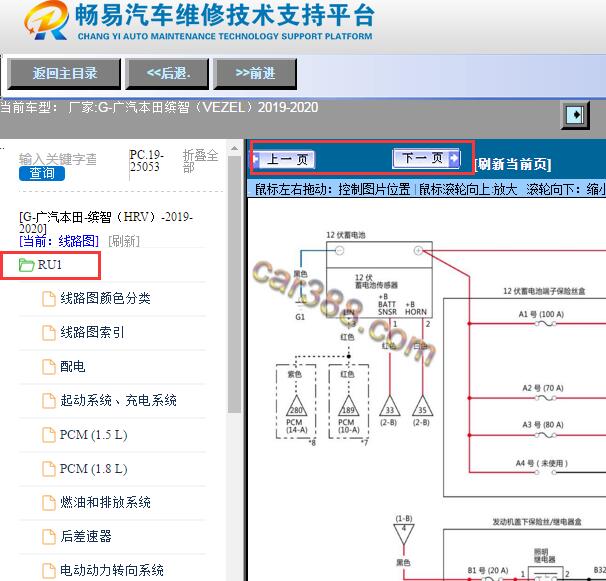The image size is (606, 581).
Task: Click the triangle connector 33 (2-B)
Action: click(x=390, y=406)
